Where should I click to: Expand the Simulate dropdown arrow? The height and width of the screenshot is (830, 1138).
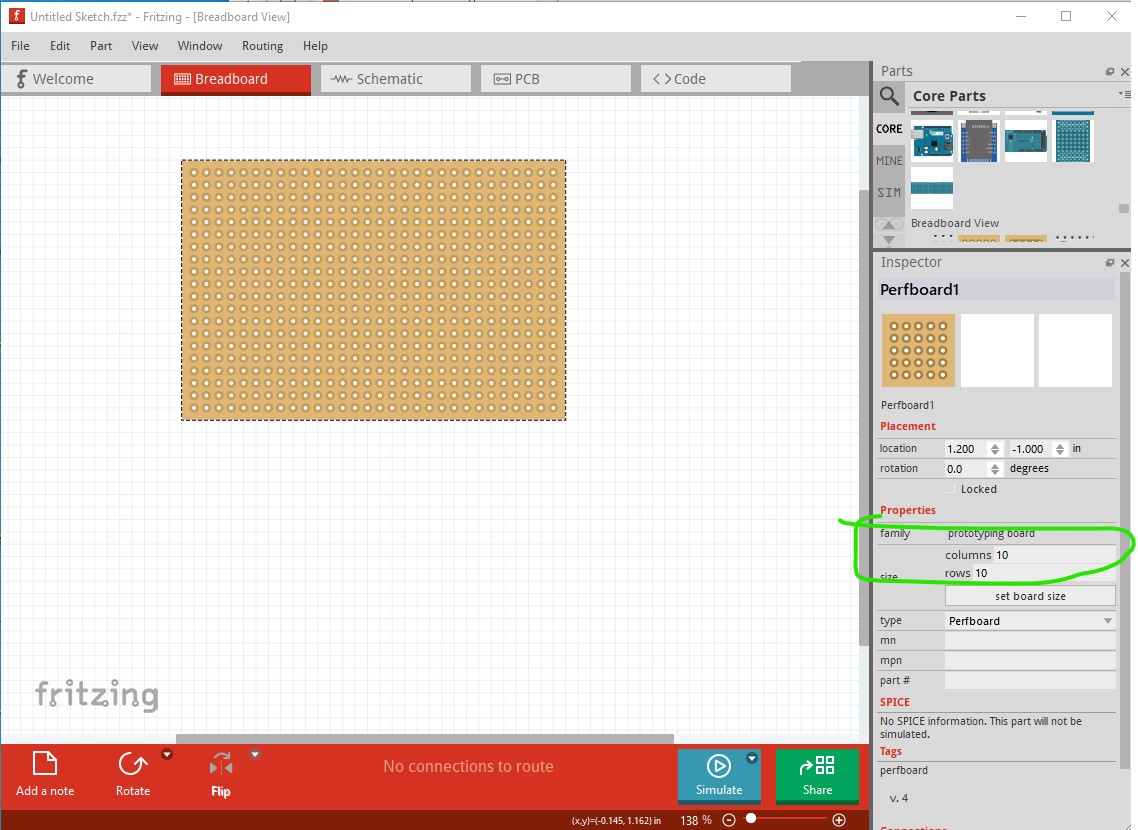[752, 758]
